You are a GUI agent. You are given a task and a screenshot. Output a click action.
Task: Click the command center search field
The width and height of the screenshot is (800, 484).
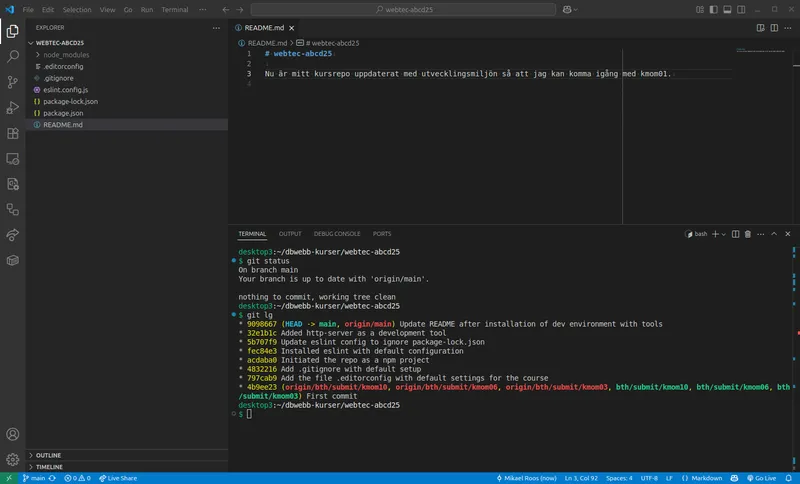click(403, 9)
